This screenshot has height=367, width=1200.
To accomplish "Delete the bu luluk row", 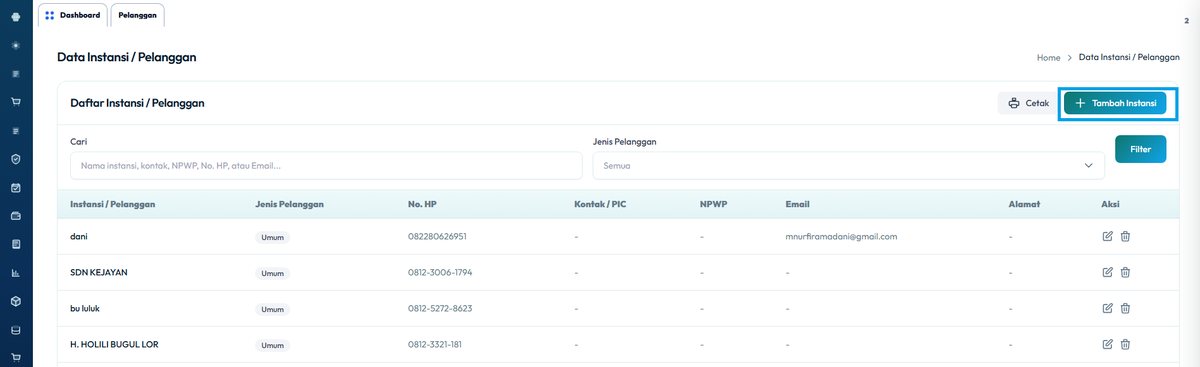I will 1125,308.
